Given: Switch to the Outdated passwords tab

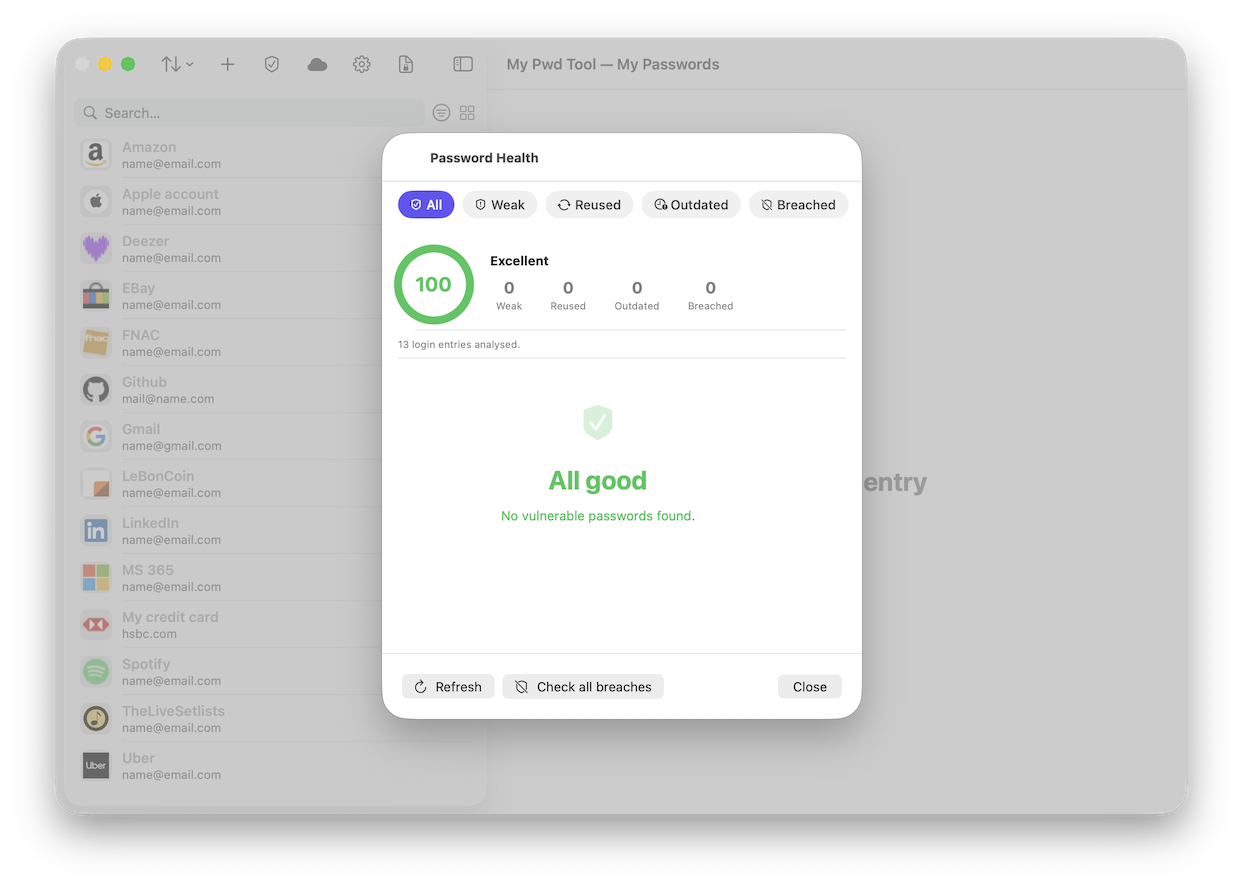Looking at the screenshot, I should click(x=691, y=205).
